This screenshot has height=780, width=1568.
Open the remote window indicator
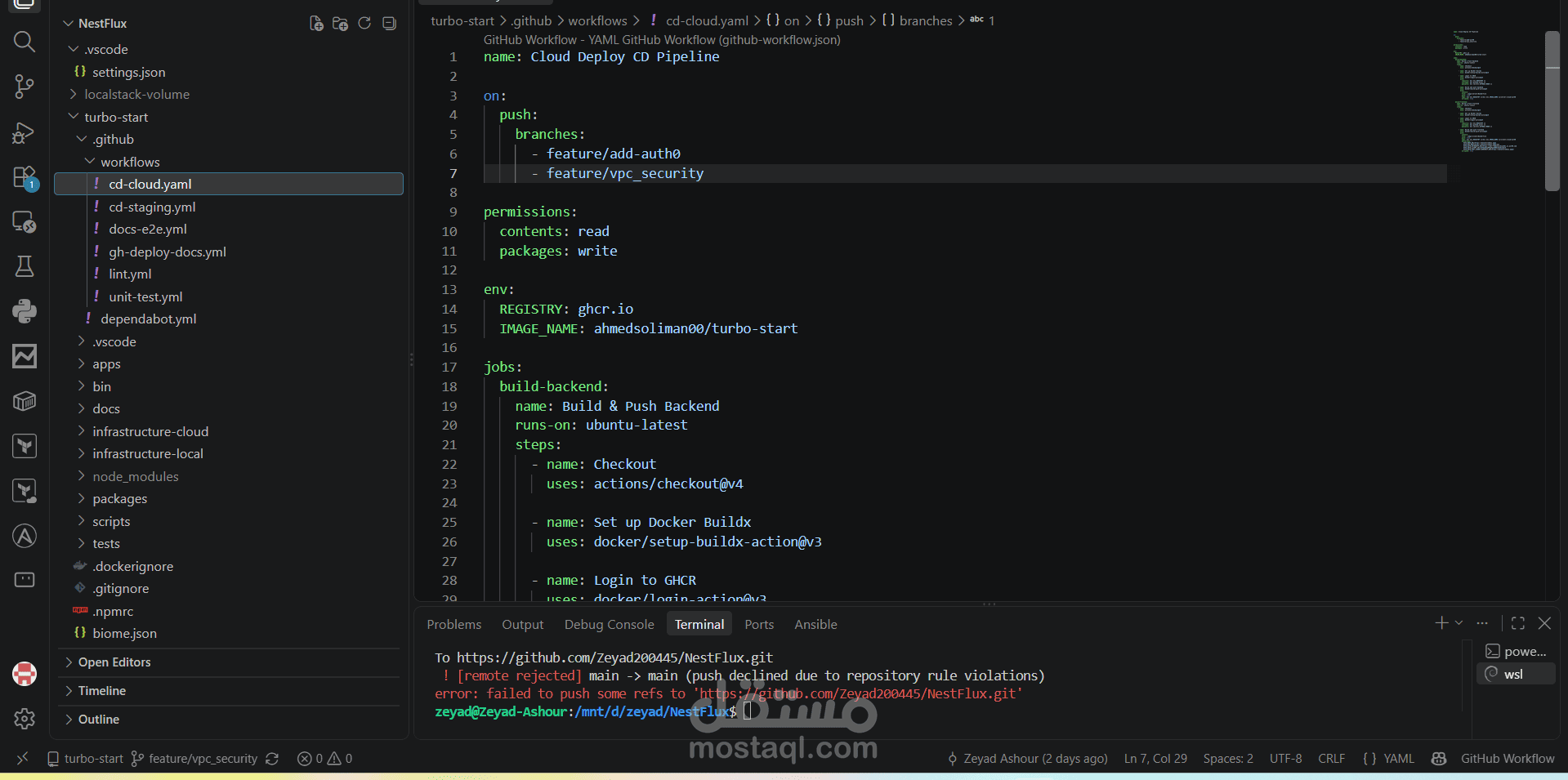pyautogui.click(x=22, y=759)
